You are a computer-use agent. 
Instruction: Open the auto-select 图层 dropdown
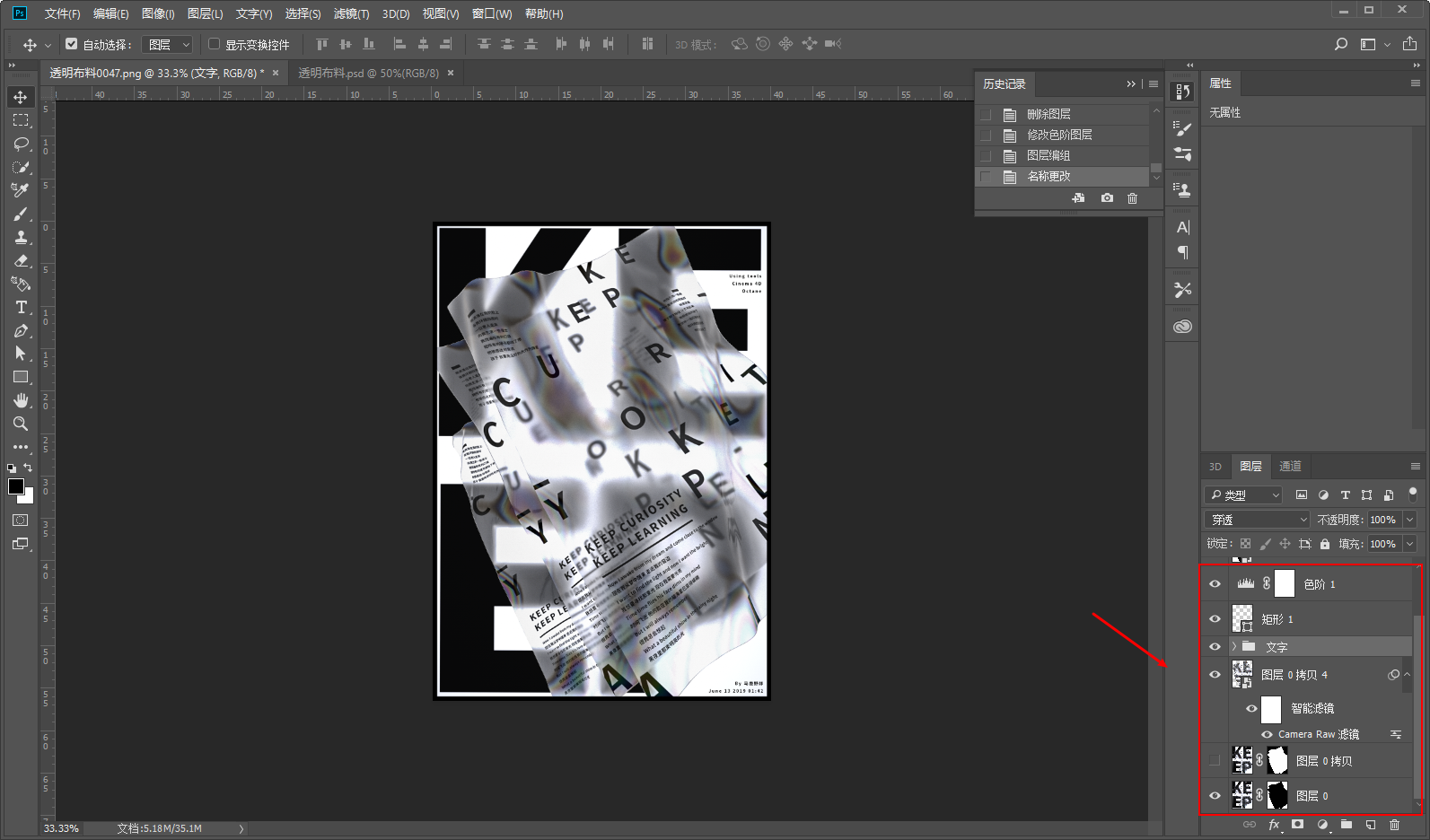pos(169,44)
